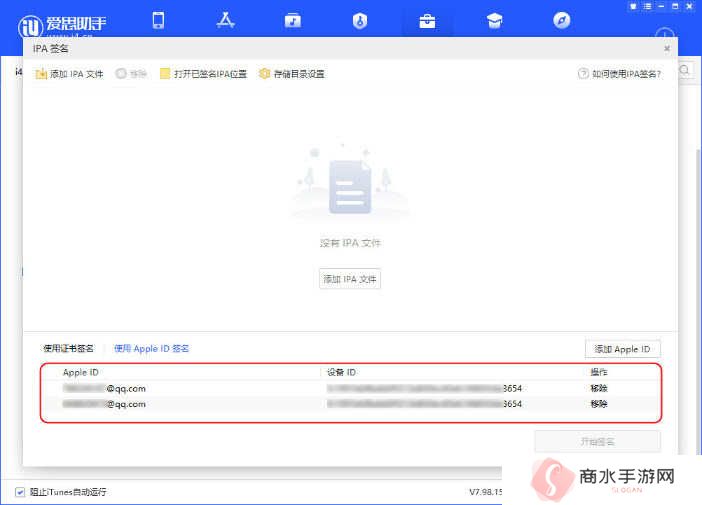Image resolution: width=702 pixels, height=505 pixels.
Task: Click the 添加 Apple ID button
Action: (622, 349)
